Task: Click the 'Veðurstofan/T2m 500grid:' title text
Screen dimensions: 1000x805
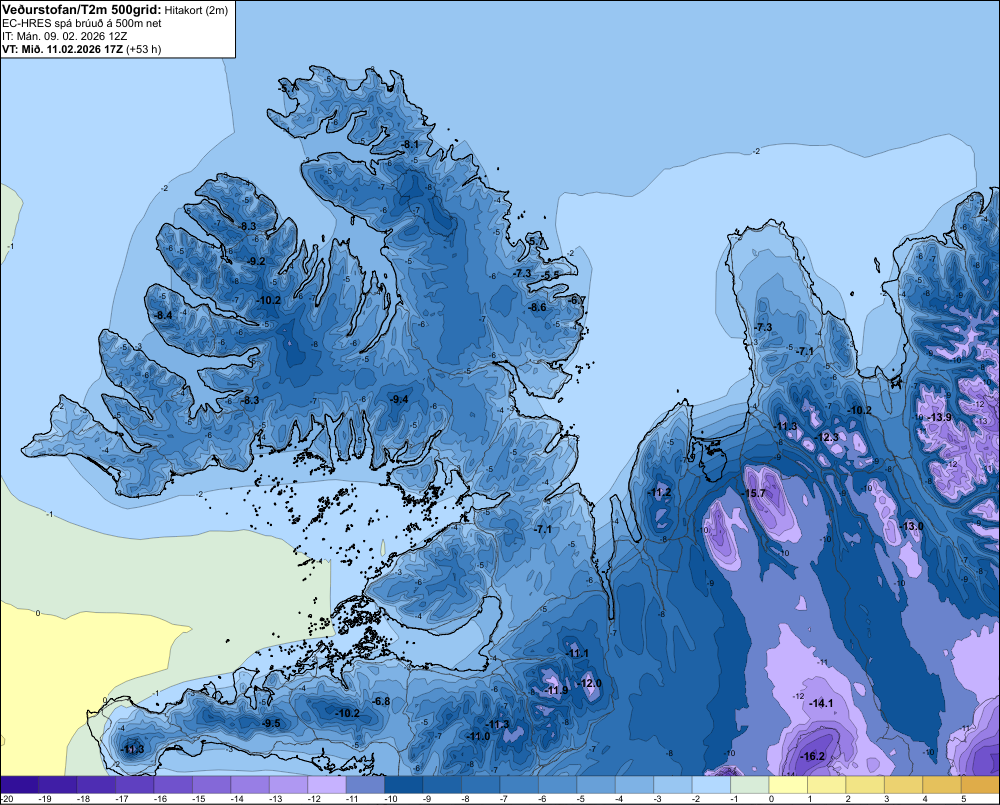Action: tap(82, 10)
